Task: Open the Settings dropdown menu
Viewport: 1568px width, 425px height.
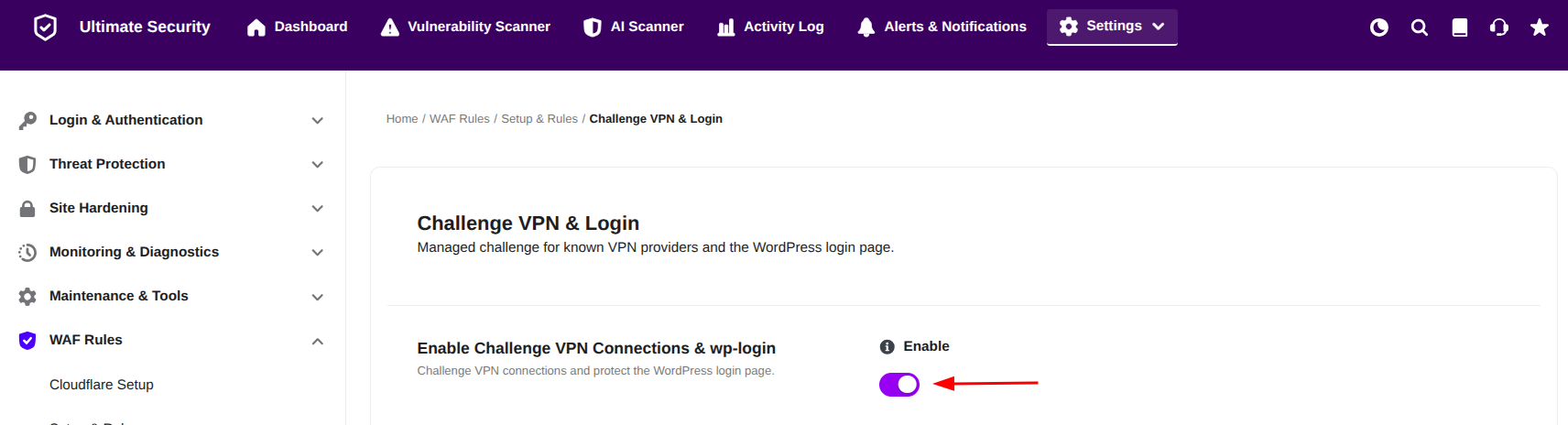Action: [1112, 27]
